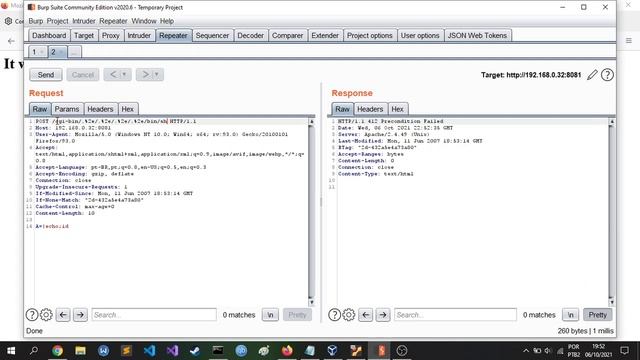Jump to previous response search match
Viewport: 640px width, 360px height.
click(x=365, y=315)
